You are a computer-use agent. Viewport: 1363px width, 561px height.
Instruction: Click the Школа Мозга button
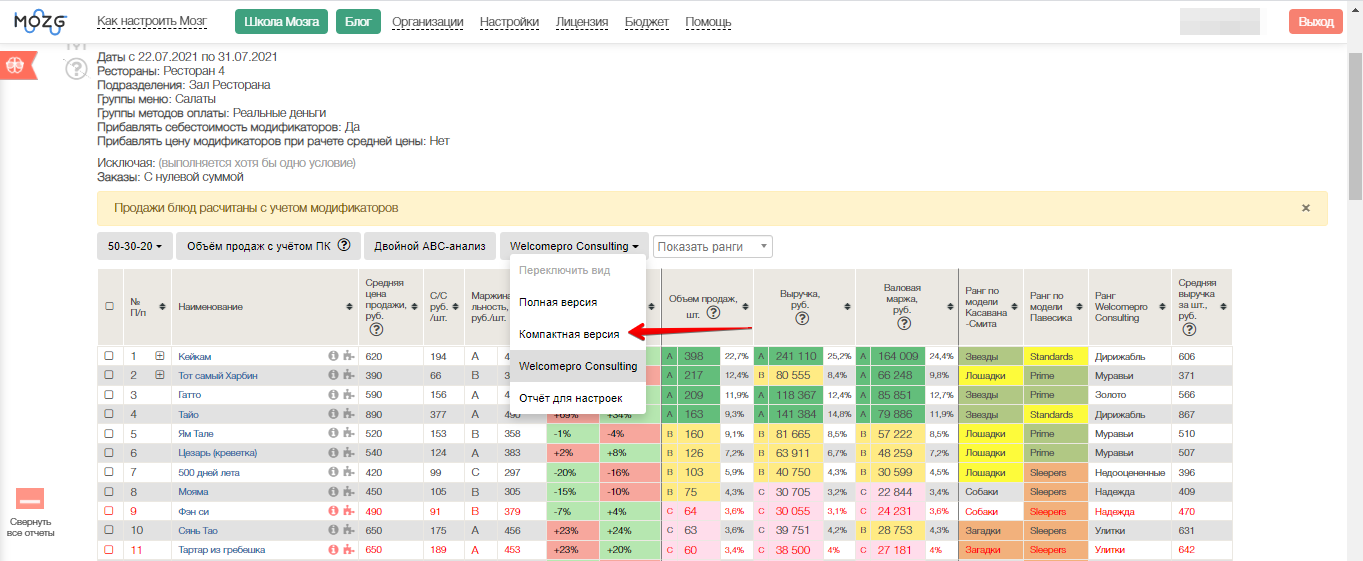tap(281, 22)
